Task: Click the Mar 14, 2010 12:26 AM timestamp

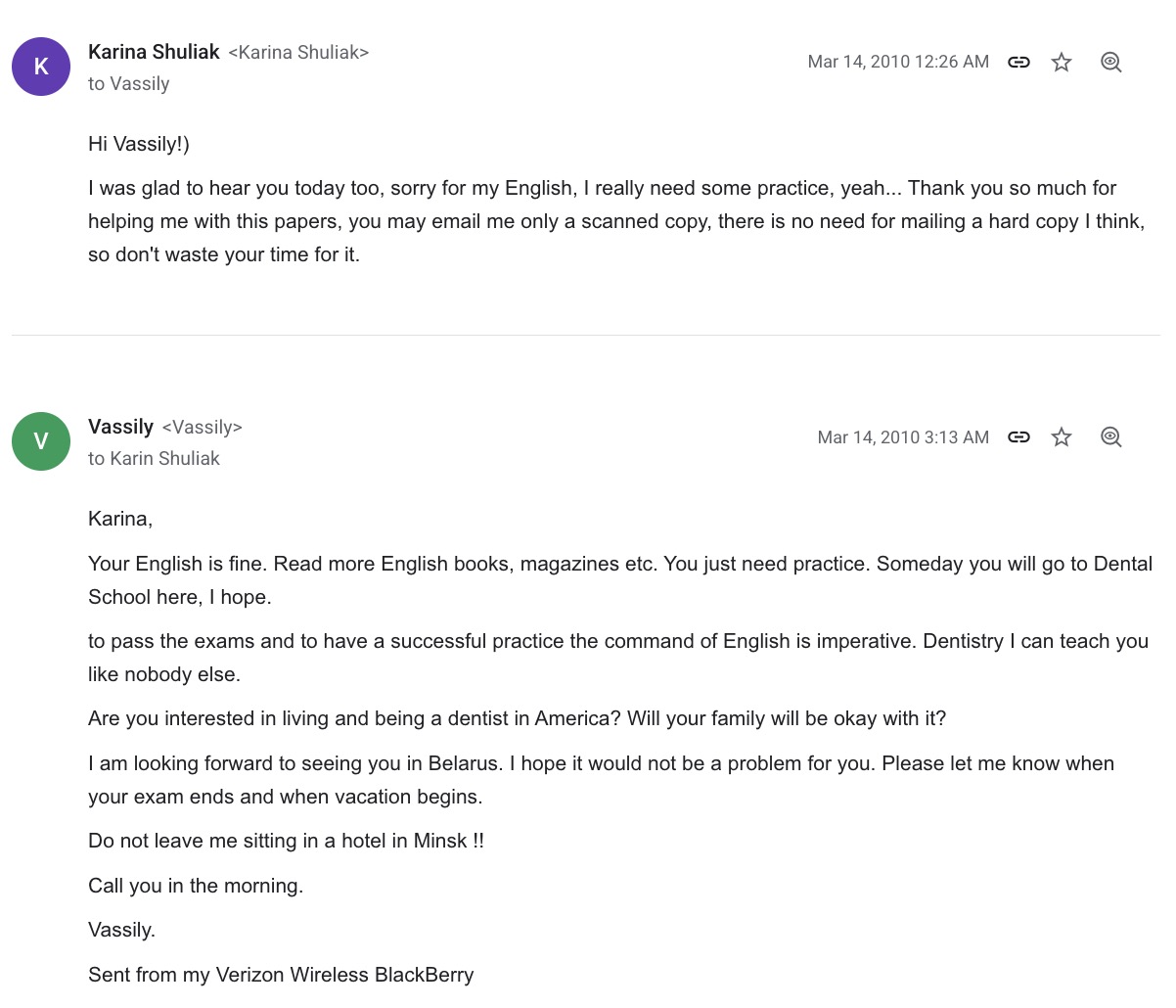Action: 898,62
